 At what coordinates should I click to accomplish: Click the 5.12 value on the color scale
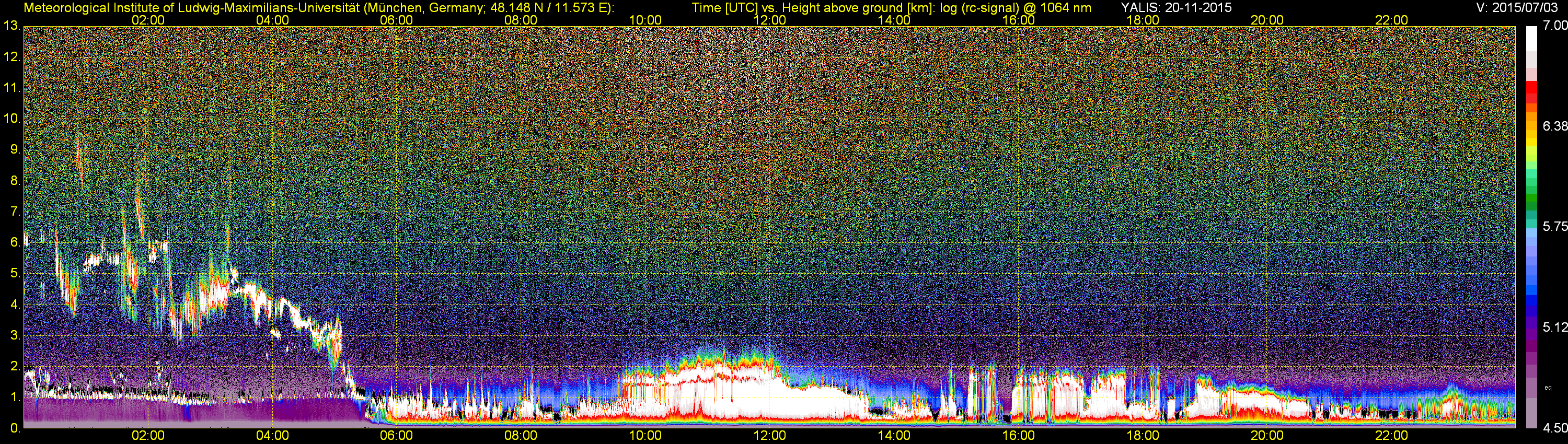(x=1554, y=327)
